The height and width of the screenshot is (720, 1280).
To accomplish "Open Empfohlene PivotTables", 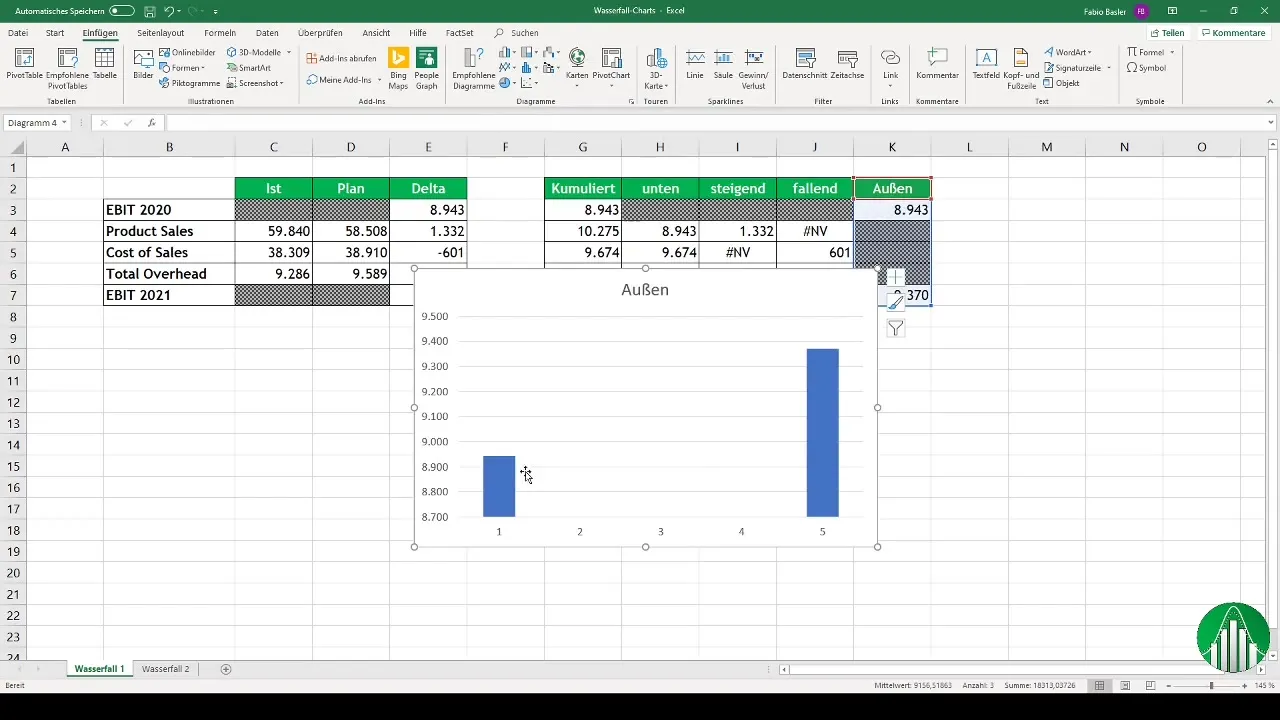I will pos(67,67).
